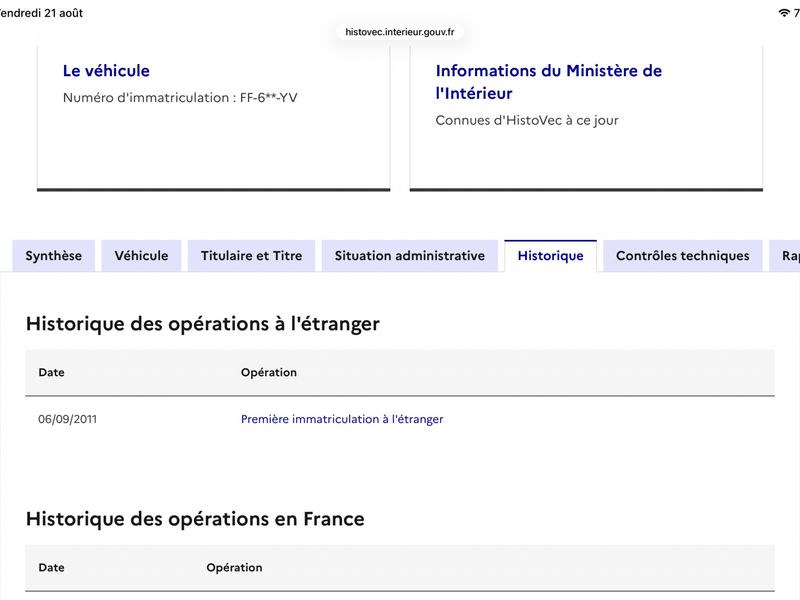The height and width of the screenshot is (600, 800).
Task: Click Connues d'HistoVec à ce jour text
Action: pos(527,120)
